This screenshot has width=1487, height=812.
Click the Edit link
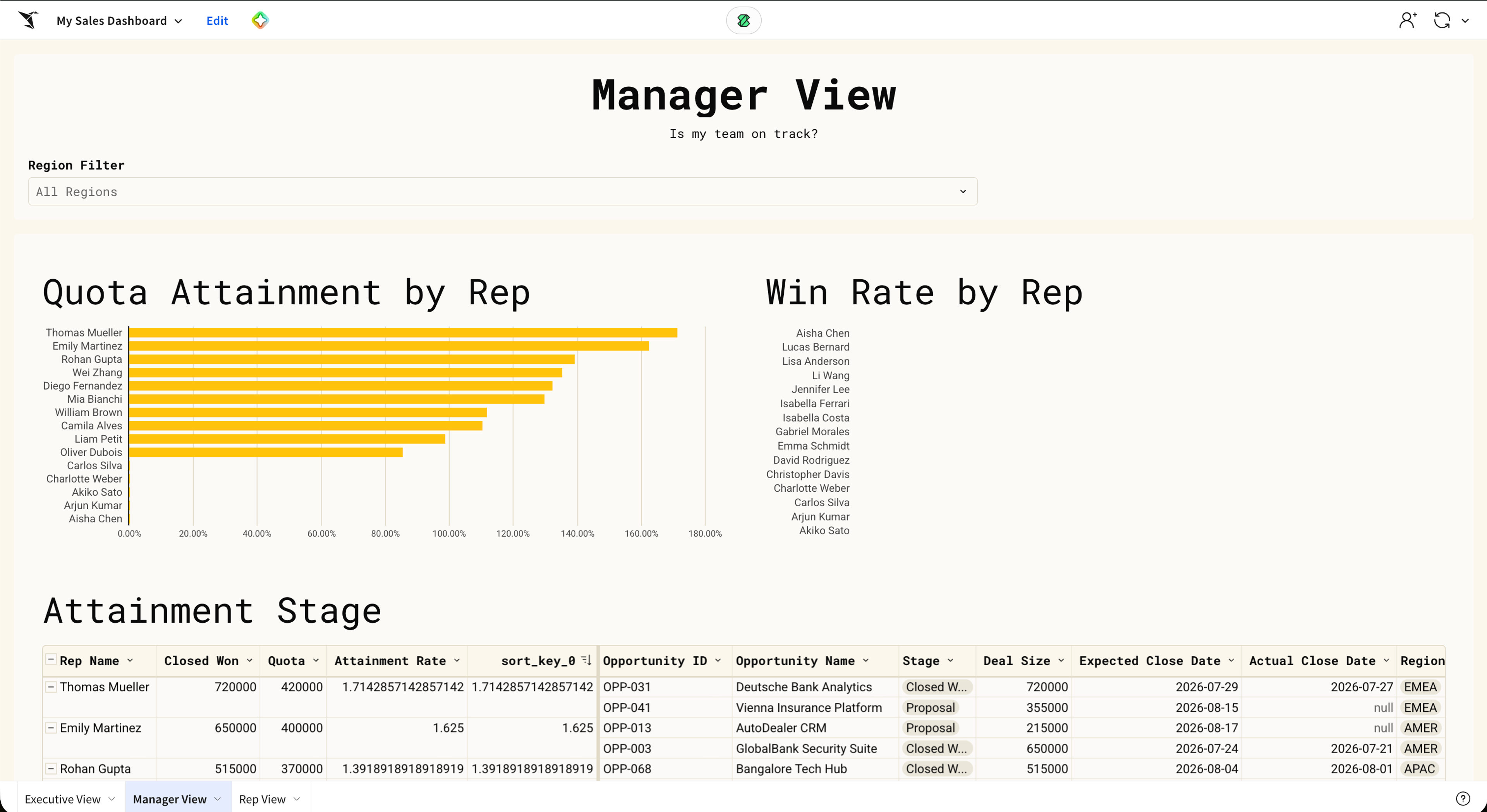[x=217, y=21]
